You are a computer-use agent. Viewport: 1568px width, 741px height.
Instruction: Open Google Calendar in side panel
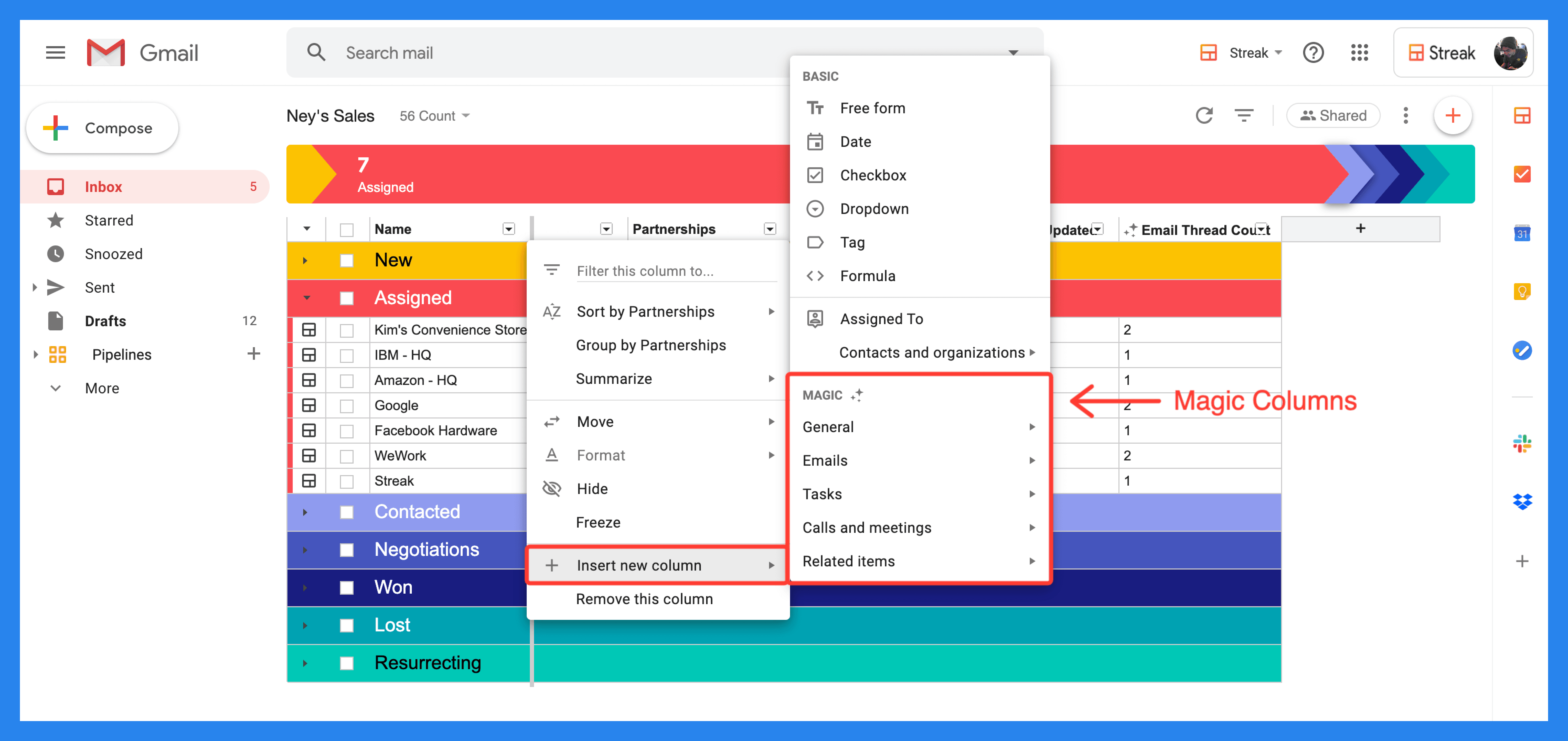1522,233
